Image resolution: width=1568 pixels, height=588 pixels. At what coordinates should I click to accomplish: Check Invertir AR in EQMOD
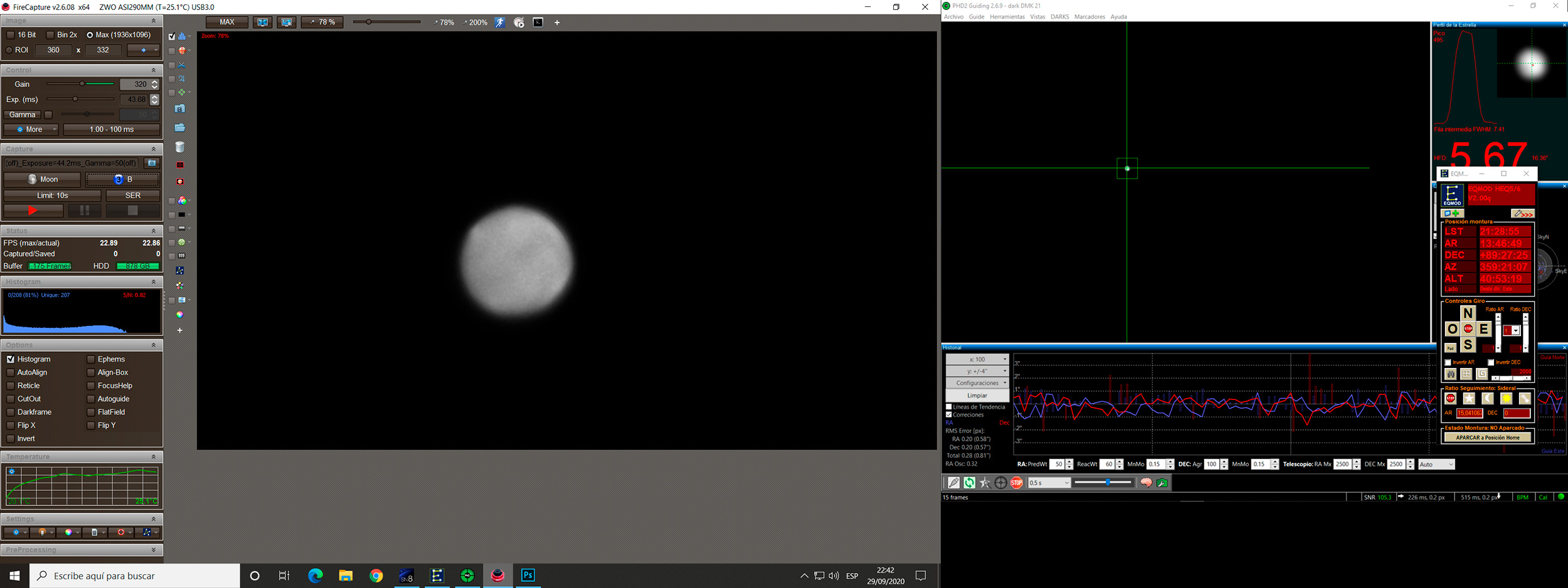1448,362
